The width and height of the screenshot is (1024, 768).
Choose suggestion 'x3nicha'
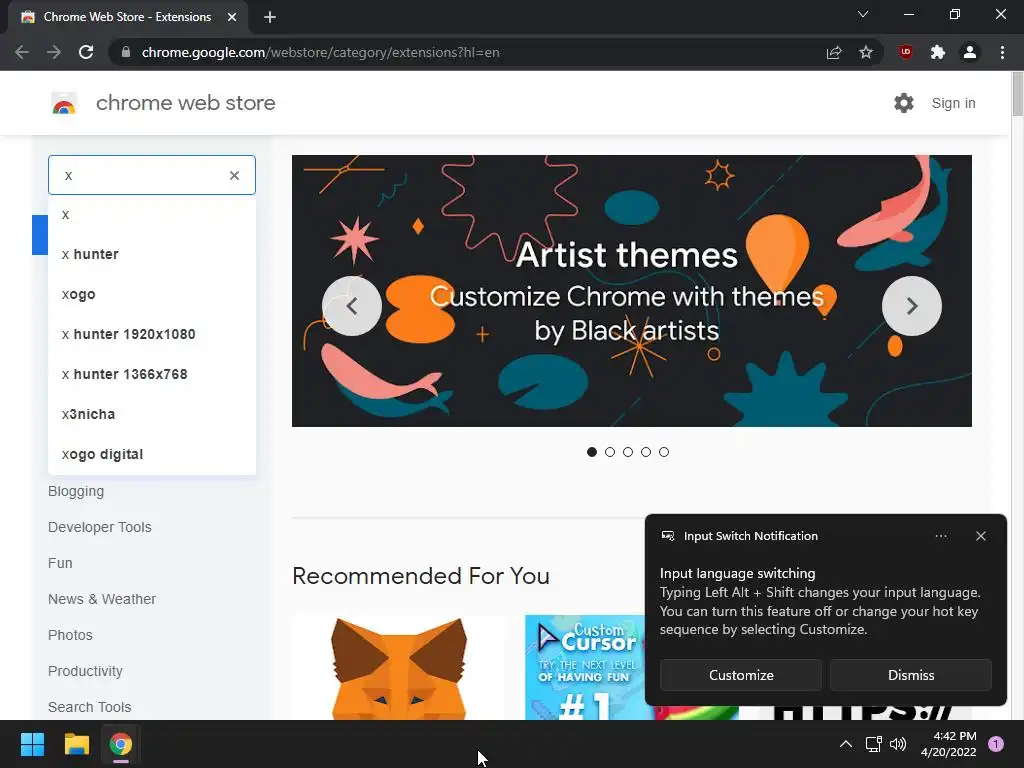152,414
